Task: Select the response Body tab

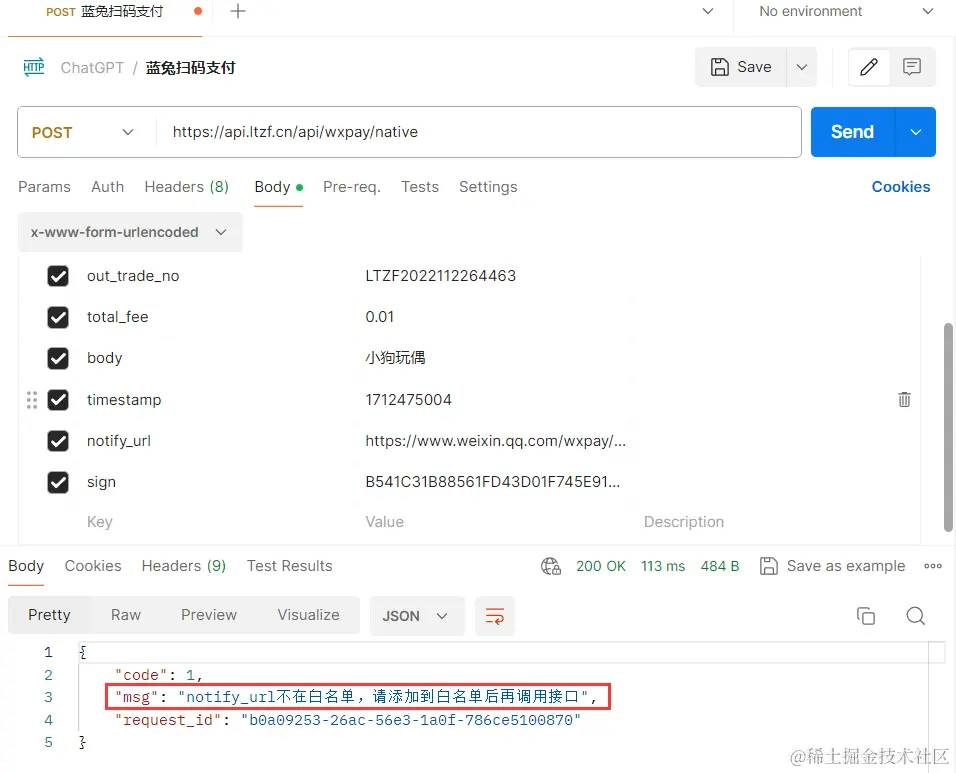Action: tap(26, 566)
